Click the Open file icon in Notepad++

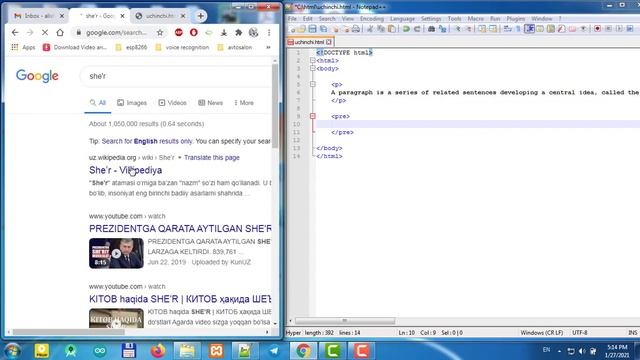(302, 29)
